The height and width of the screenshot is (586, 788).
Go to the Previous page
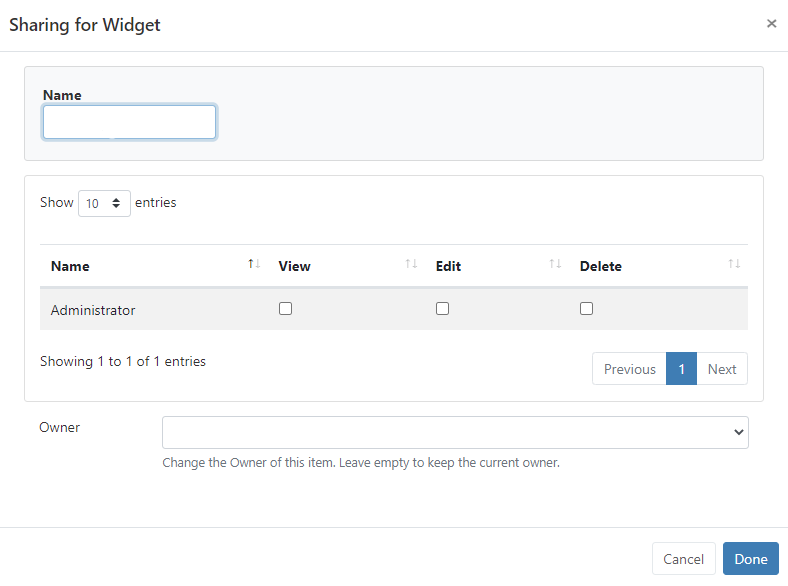[629, 369]
